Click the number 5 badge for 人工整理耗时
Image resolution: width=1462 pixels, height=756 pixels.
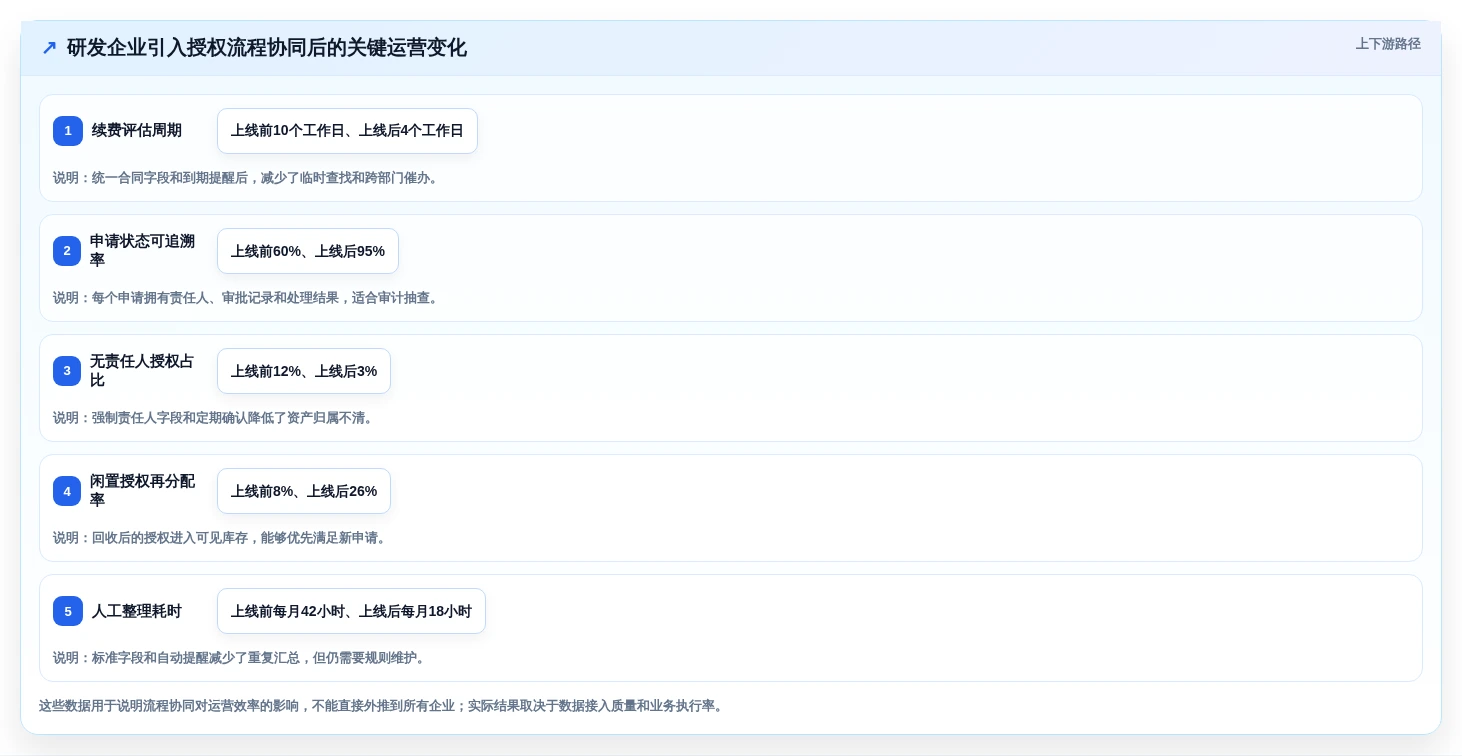tap(68, 611)
